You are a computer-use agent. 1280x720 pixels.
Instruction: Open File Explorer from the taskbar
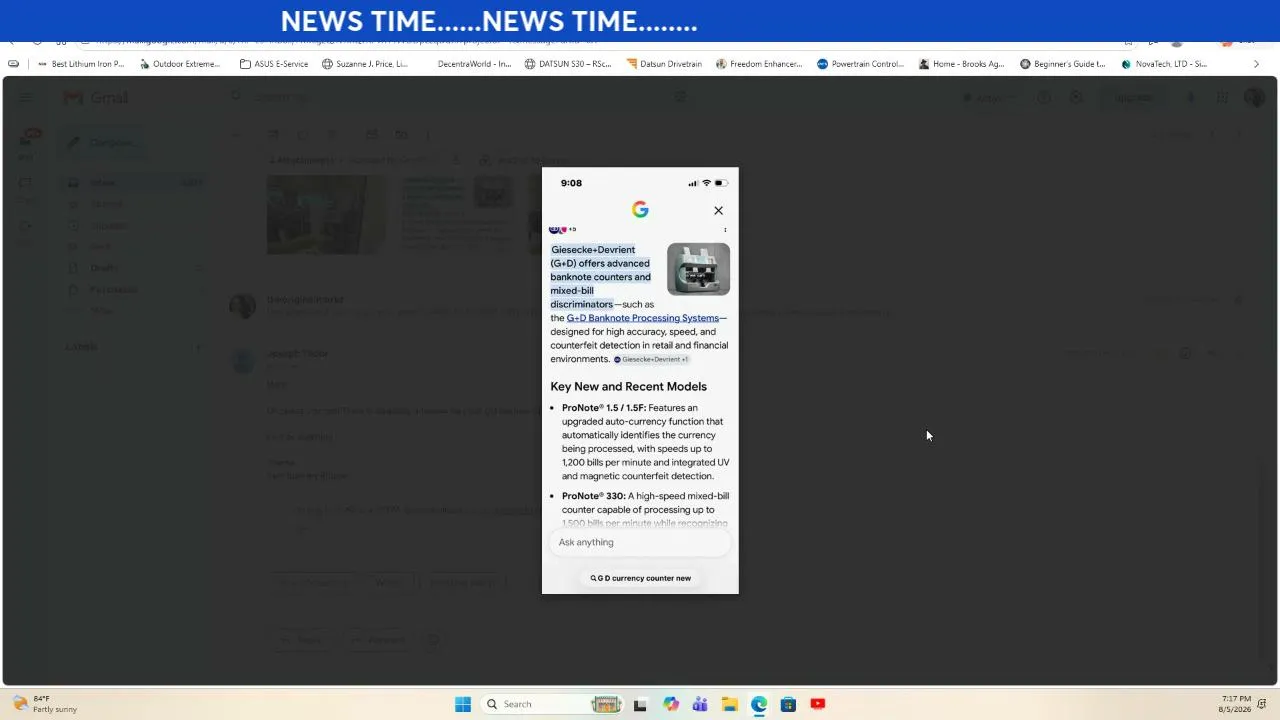coord(730,704)
